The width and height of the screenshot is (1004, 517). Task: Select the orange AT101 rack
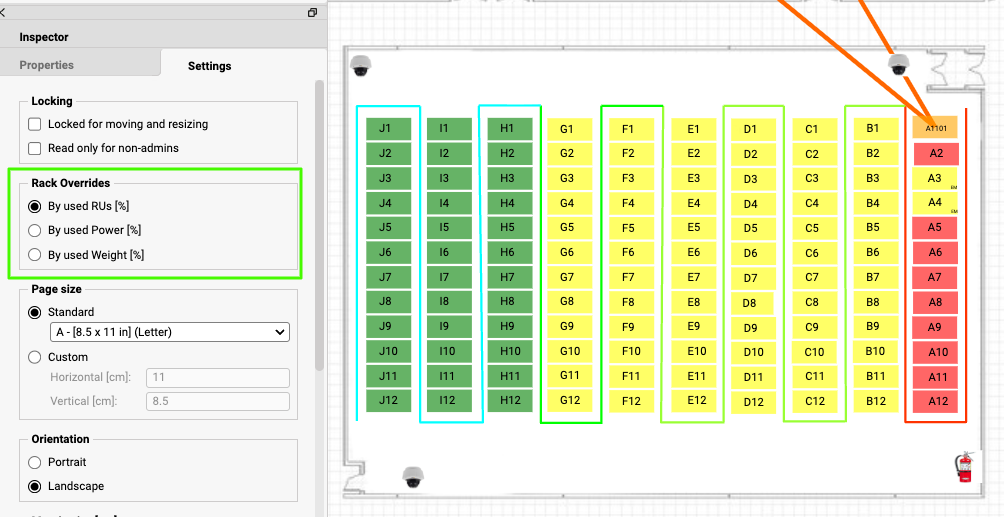[x=935, y=128]
